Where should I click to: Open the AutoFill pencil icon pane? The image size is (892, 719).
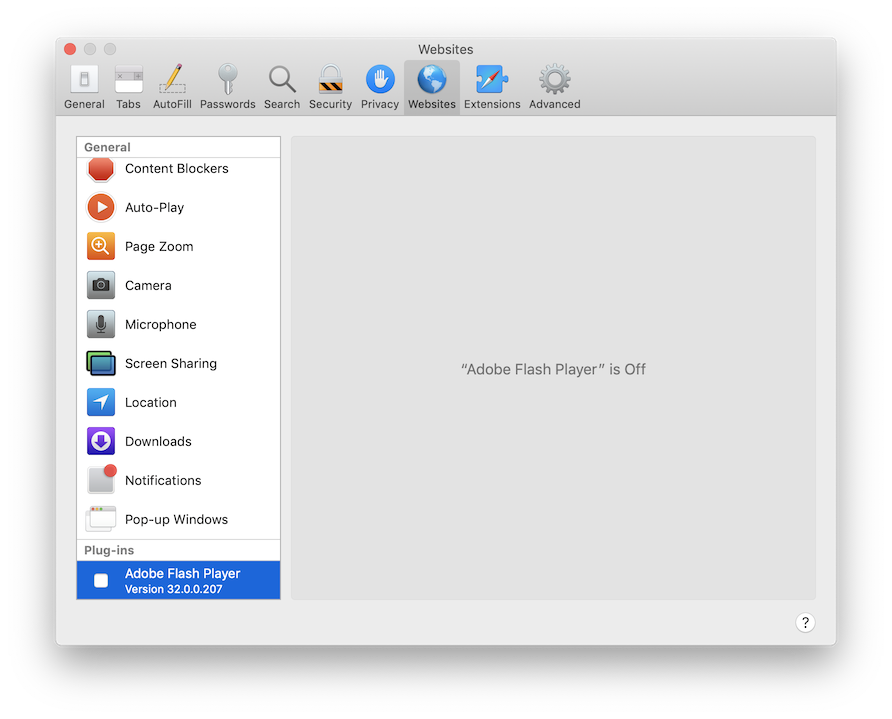172,87
